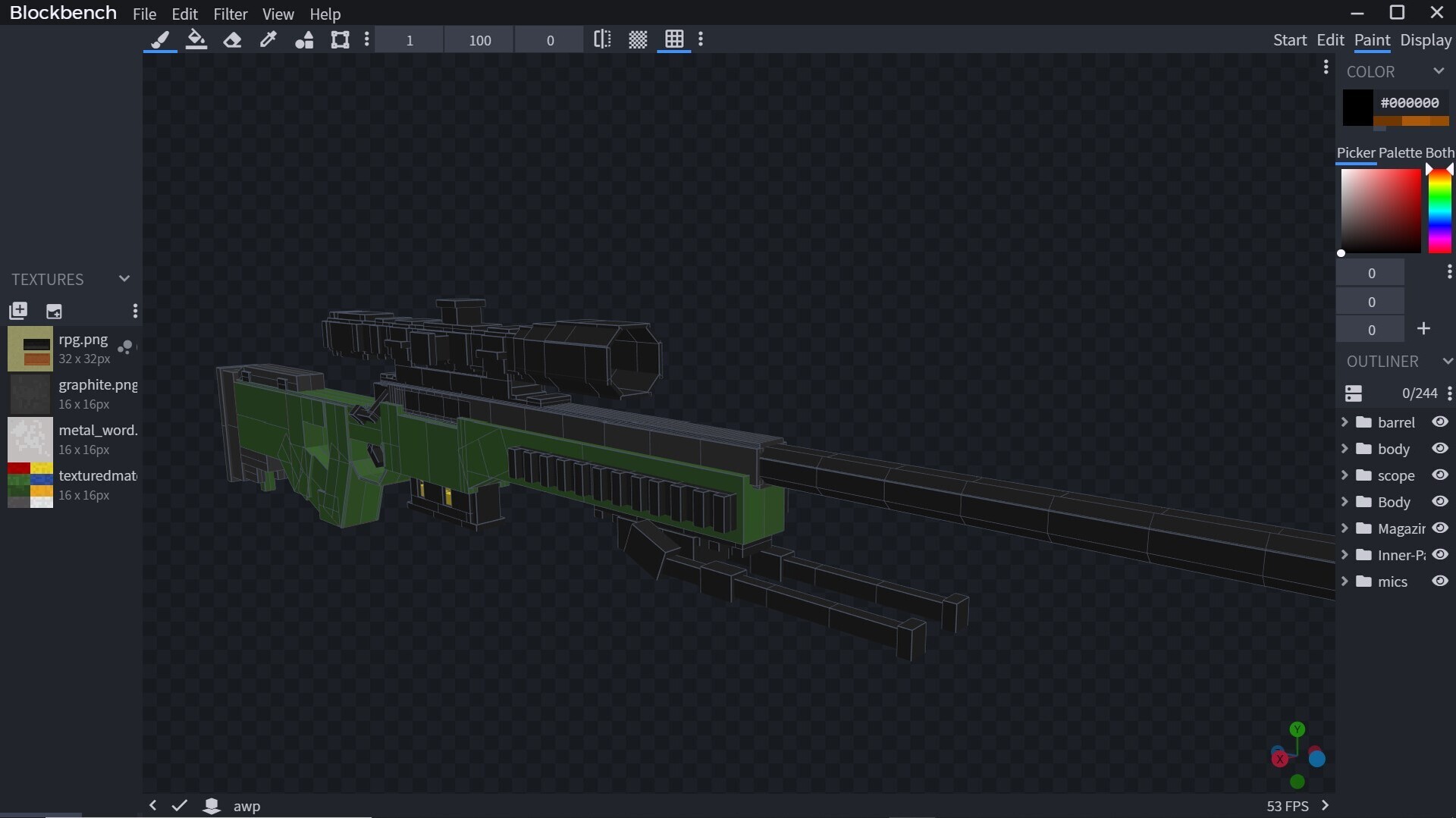
Task: Hide the scope group
Action: tap(1439, 475)
